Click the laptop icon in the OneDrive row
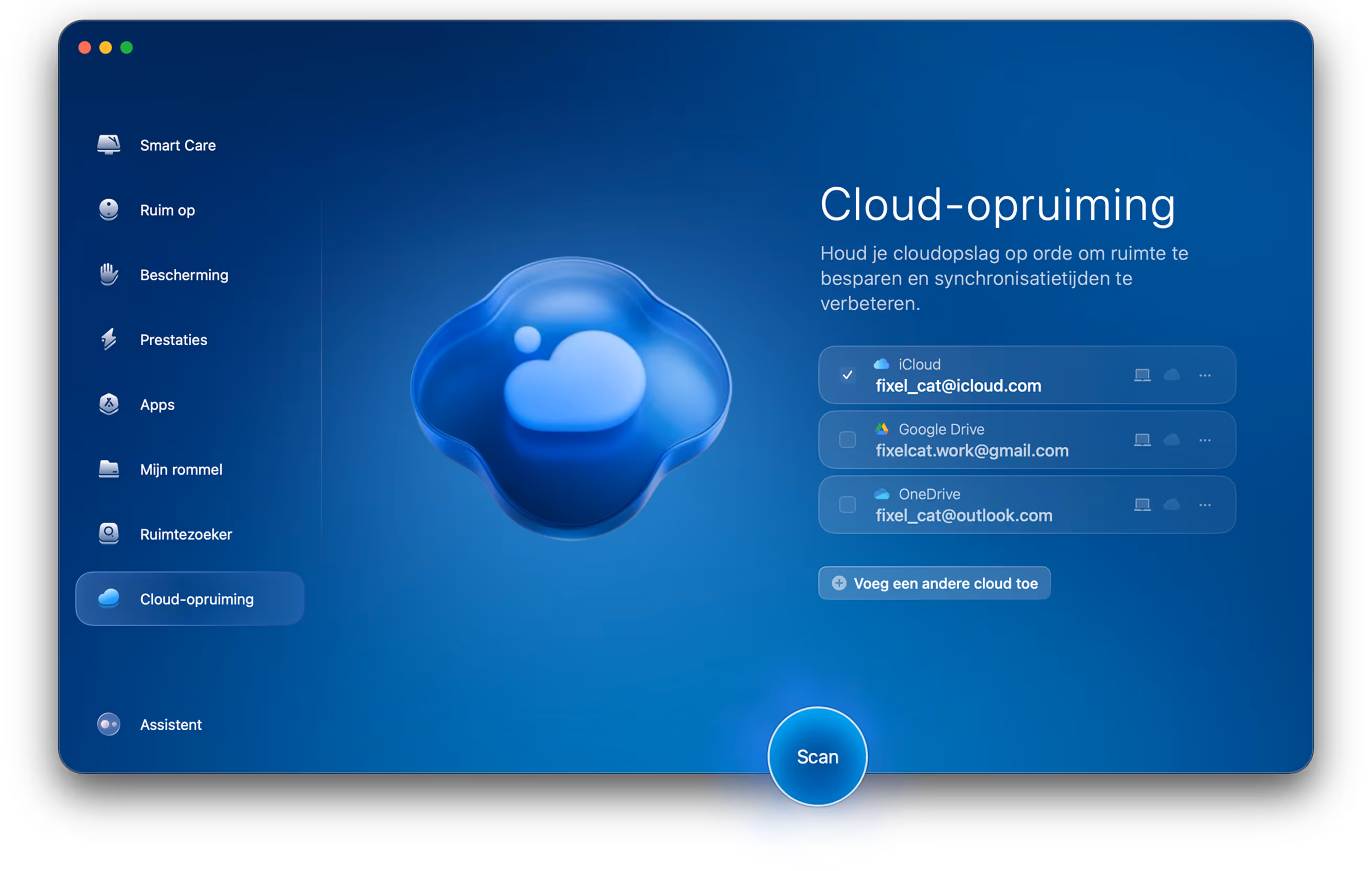The height and width of the screenshot is (871, 1372). coord(1142,505)
